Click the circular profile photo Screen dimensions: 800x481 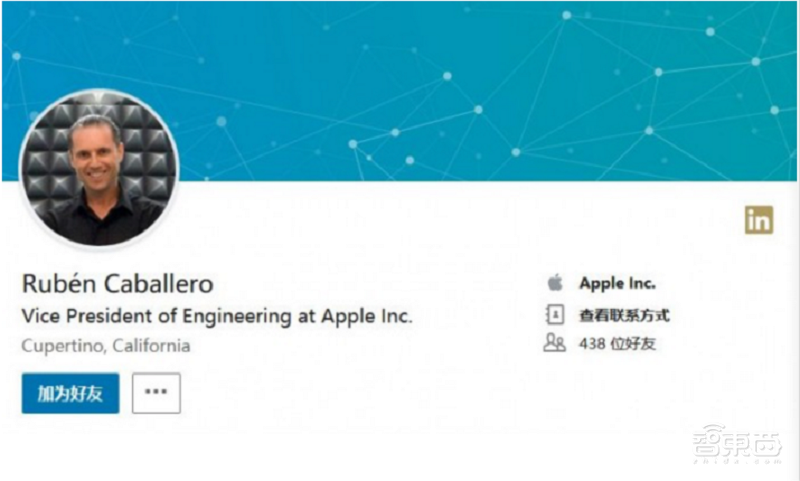coord(99,168)
